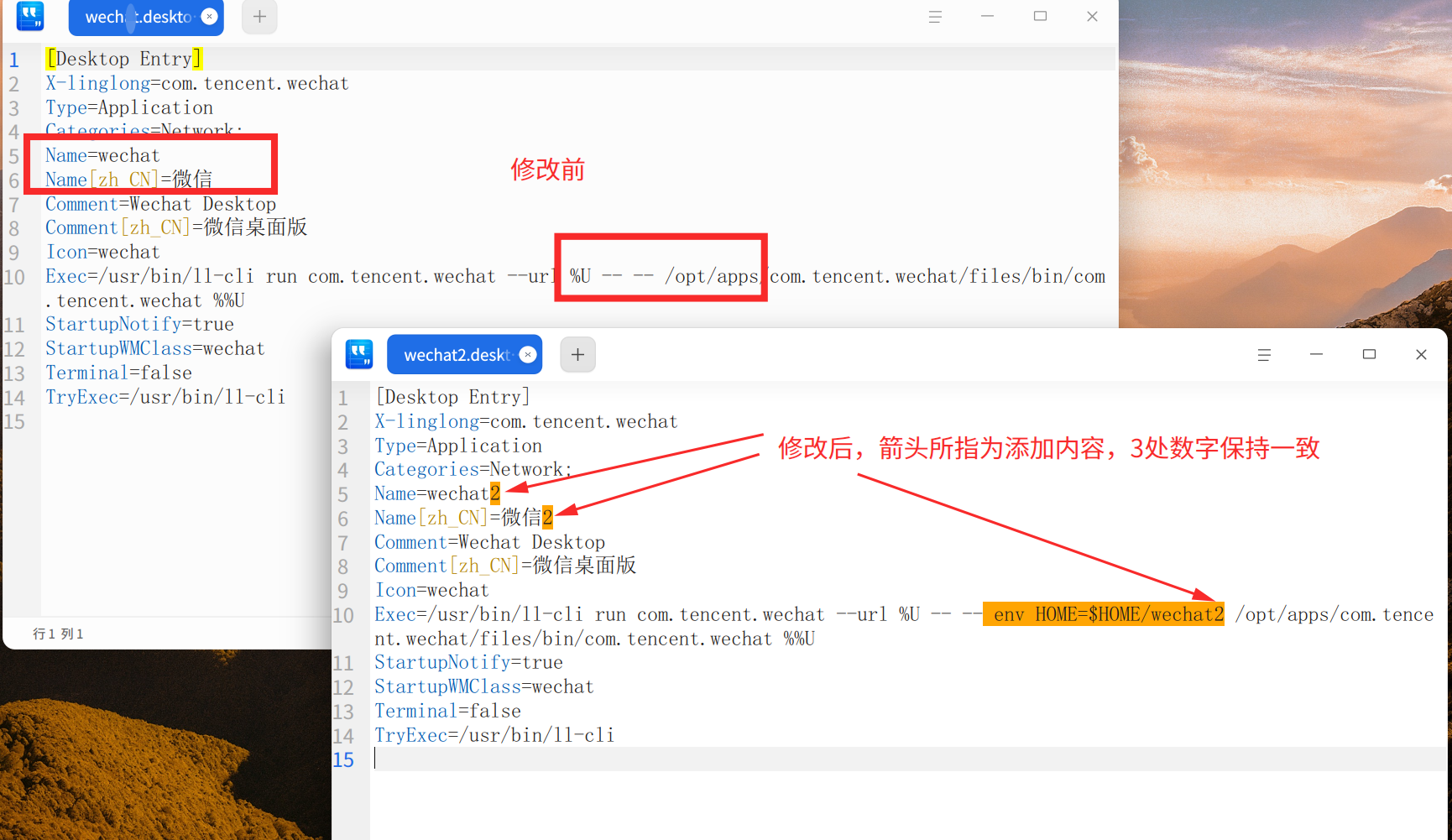Click [Desktop Entry] header in wechat2 window
Screen dimensions: 1452x840
(x=452, y=397)
